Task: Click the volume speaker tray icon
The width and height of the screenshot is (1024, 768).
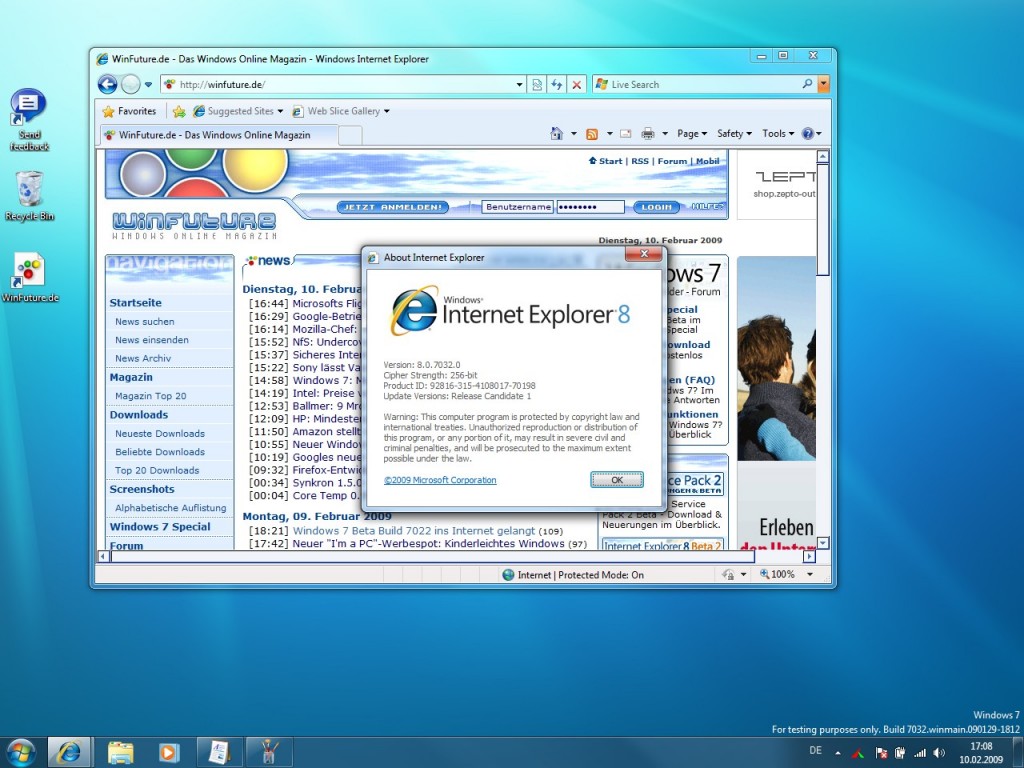Action: pos(939,753)
